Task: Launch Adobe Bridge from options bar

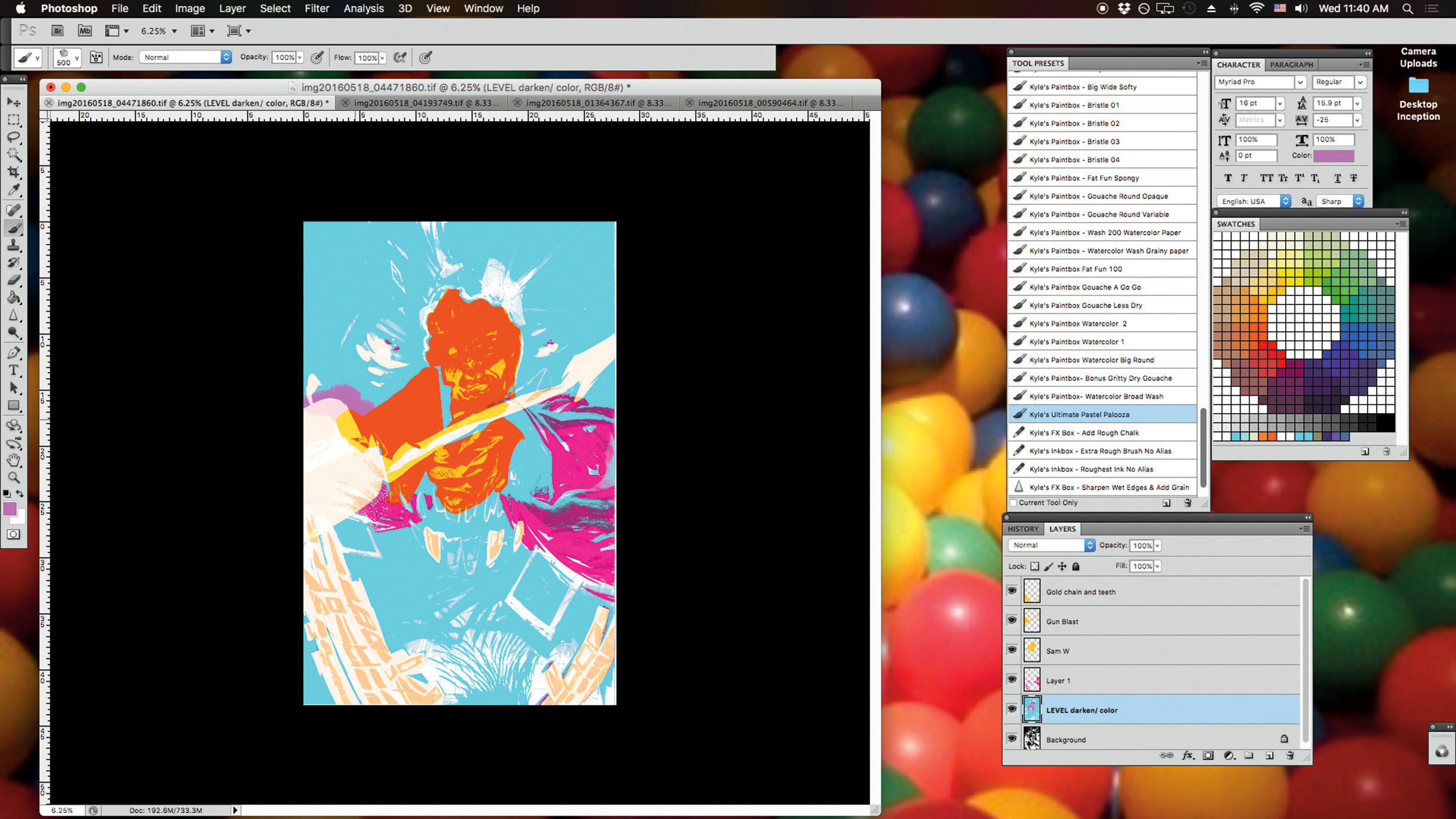Action: click(x=57, y=30)
